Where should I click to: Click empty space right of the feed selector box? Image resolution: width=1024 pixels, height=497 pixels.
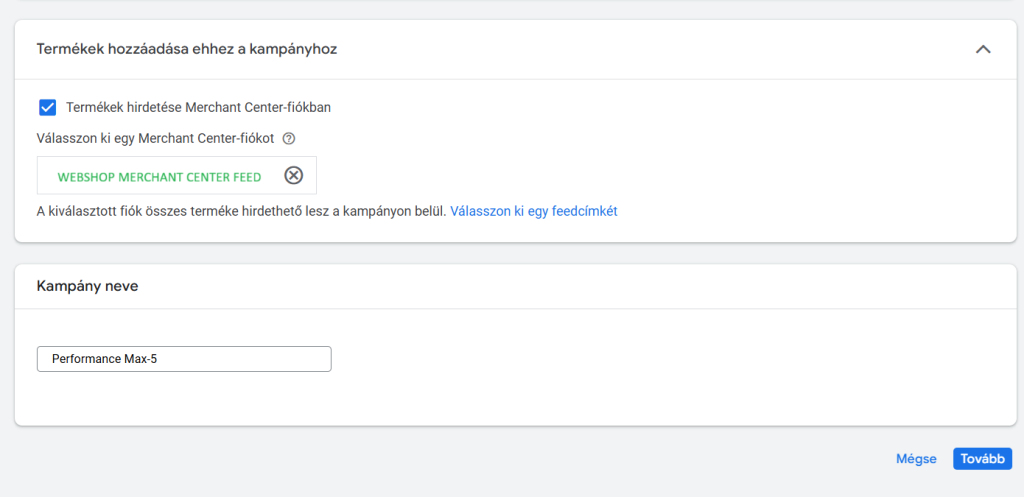[x=600, y=176]
